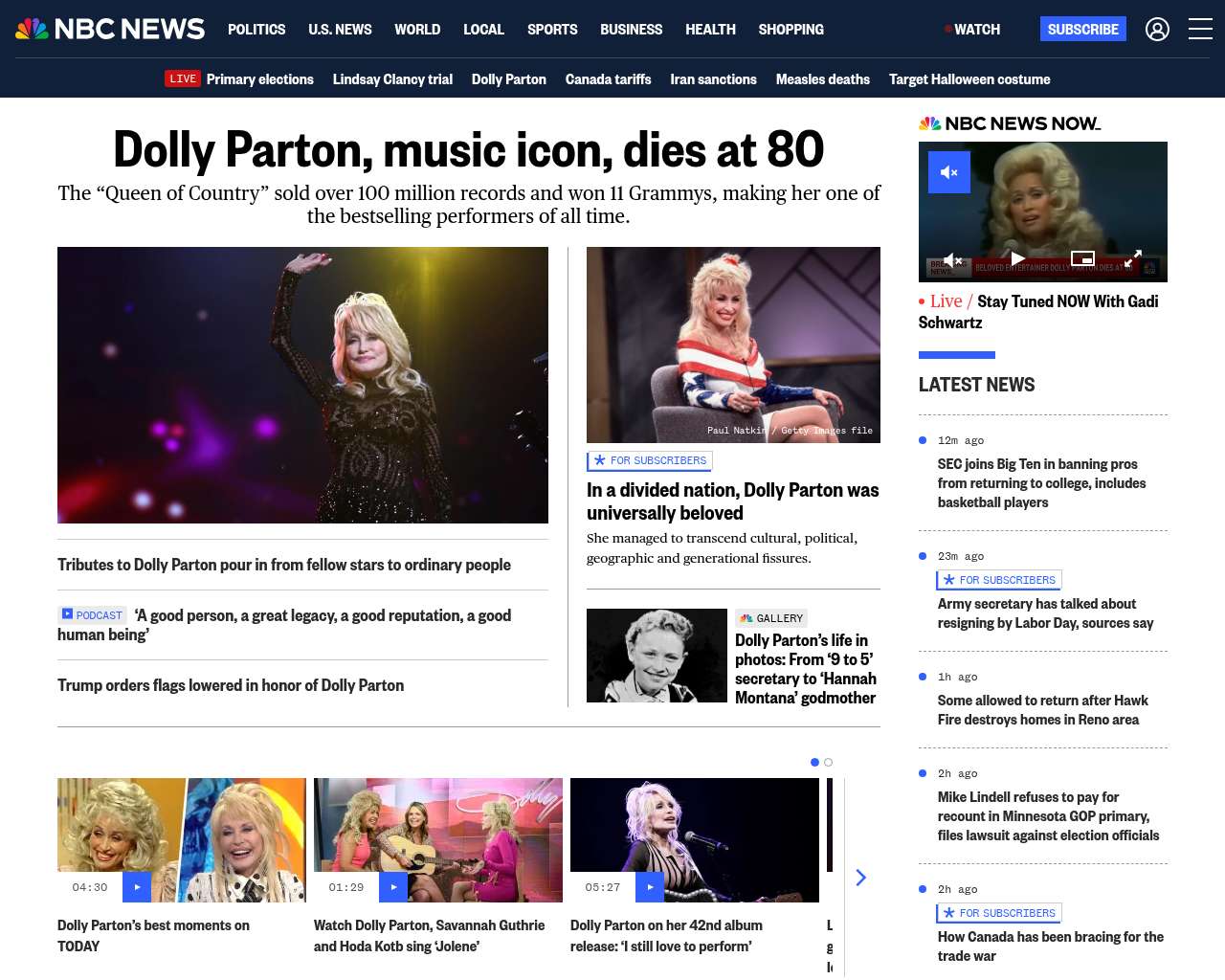Open the headline 'Dolly Parton, music icon, dies at 80'
The width and height of the screenshot is (1225, 980).
point(469,149)
